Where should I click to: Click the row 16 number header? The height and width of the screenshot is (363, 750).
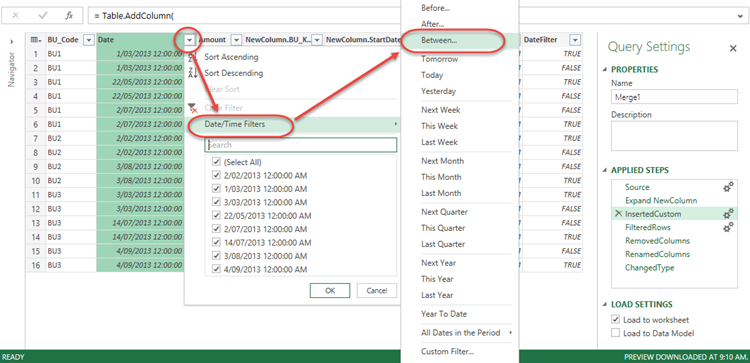36,265
